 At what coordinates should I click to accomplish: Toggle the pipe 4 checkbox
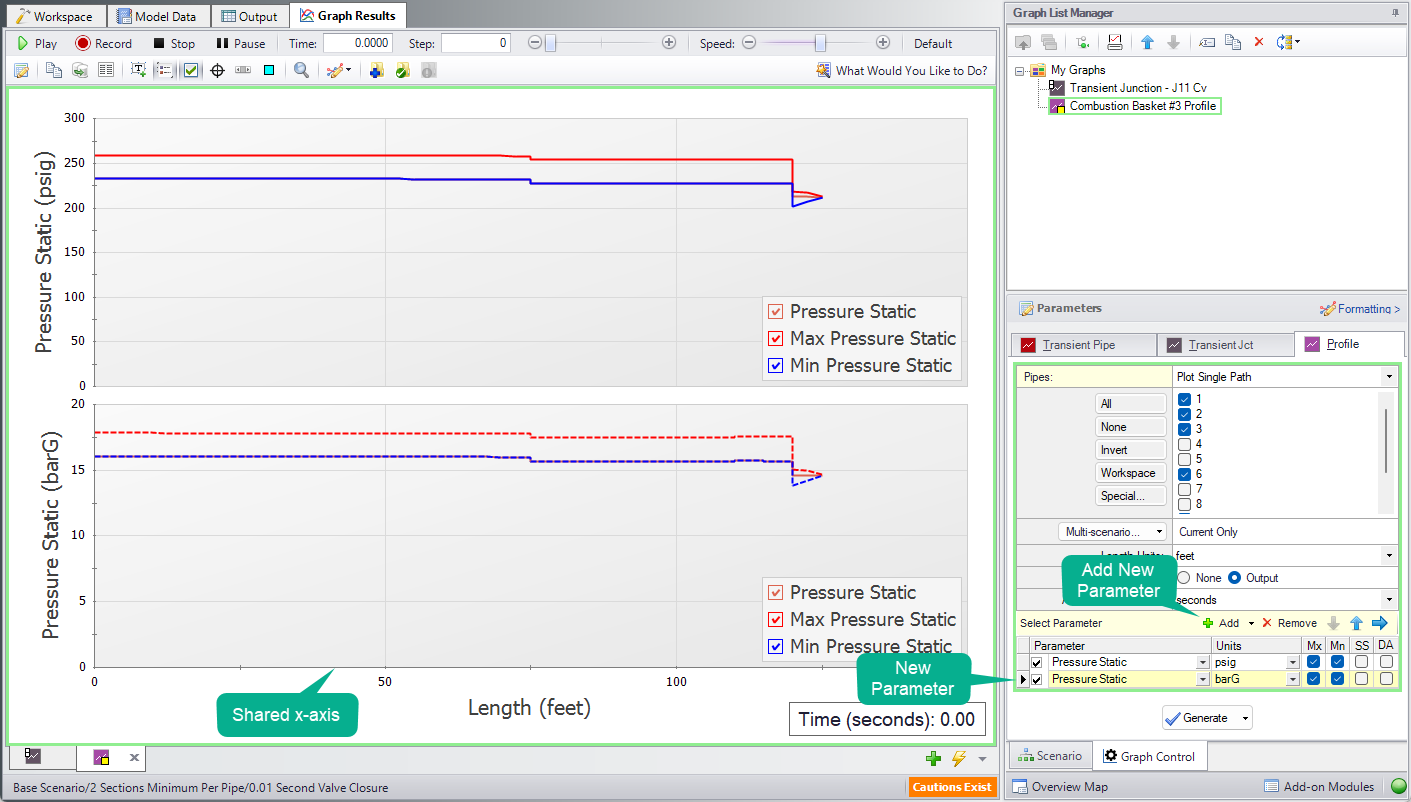tap(1185, 444)
